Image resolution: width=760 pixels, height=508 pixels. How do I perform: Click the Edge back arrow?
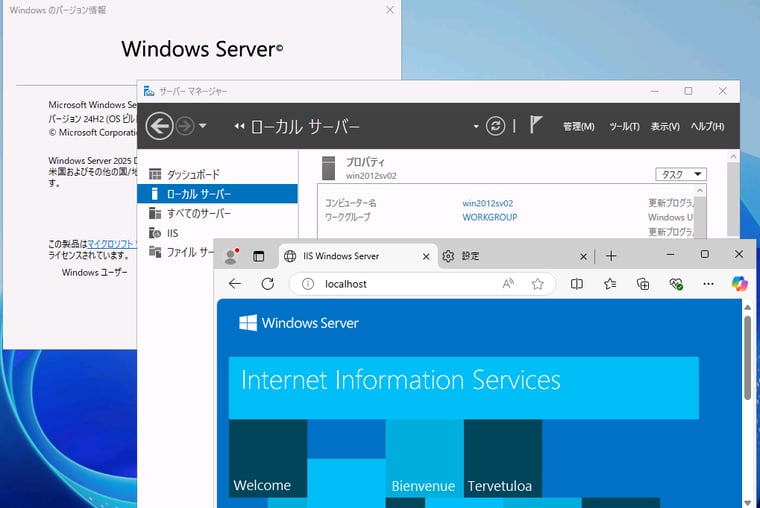235,284
